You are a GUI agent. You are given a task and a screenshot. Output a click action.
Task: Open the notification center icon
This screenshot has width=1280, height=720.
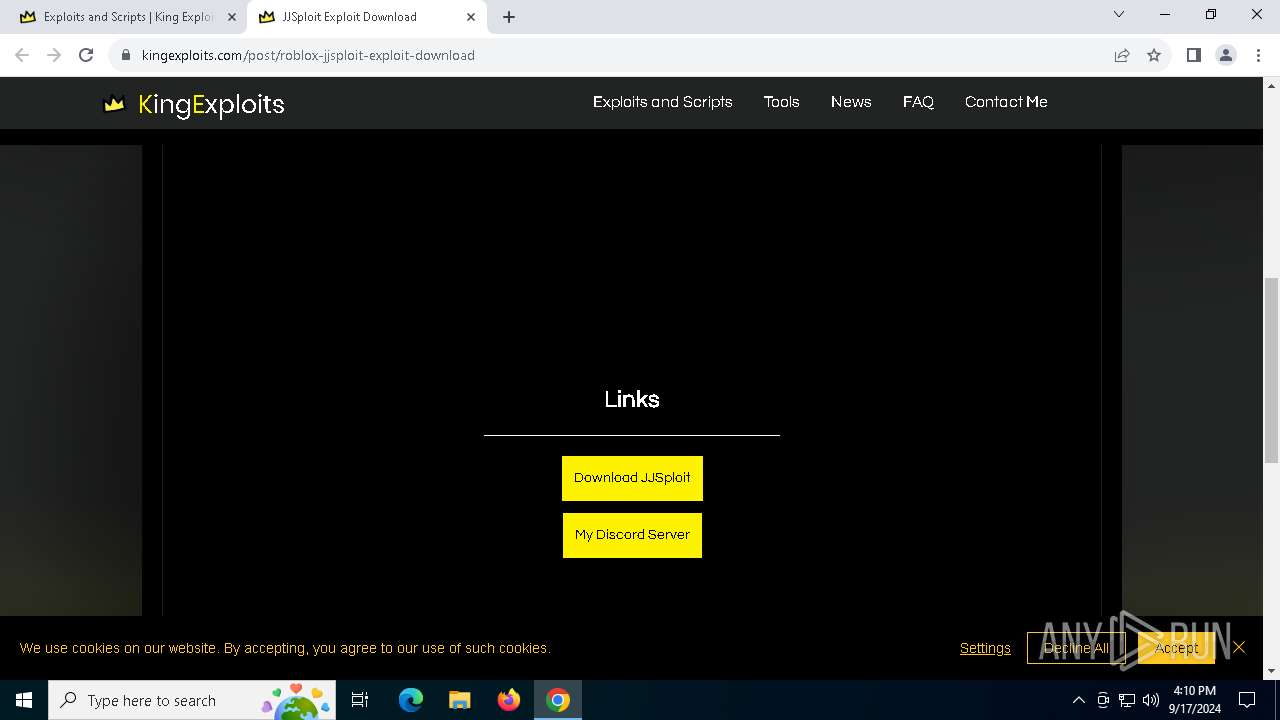1247,700
